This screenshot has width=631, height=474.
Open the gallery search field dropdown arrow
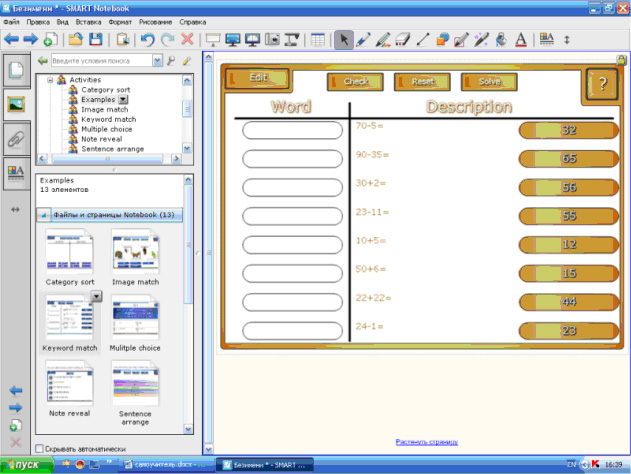pyautogui.click(x=157, y=60)
